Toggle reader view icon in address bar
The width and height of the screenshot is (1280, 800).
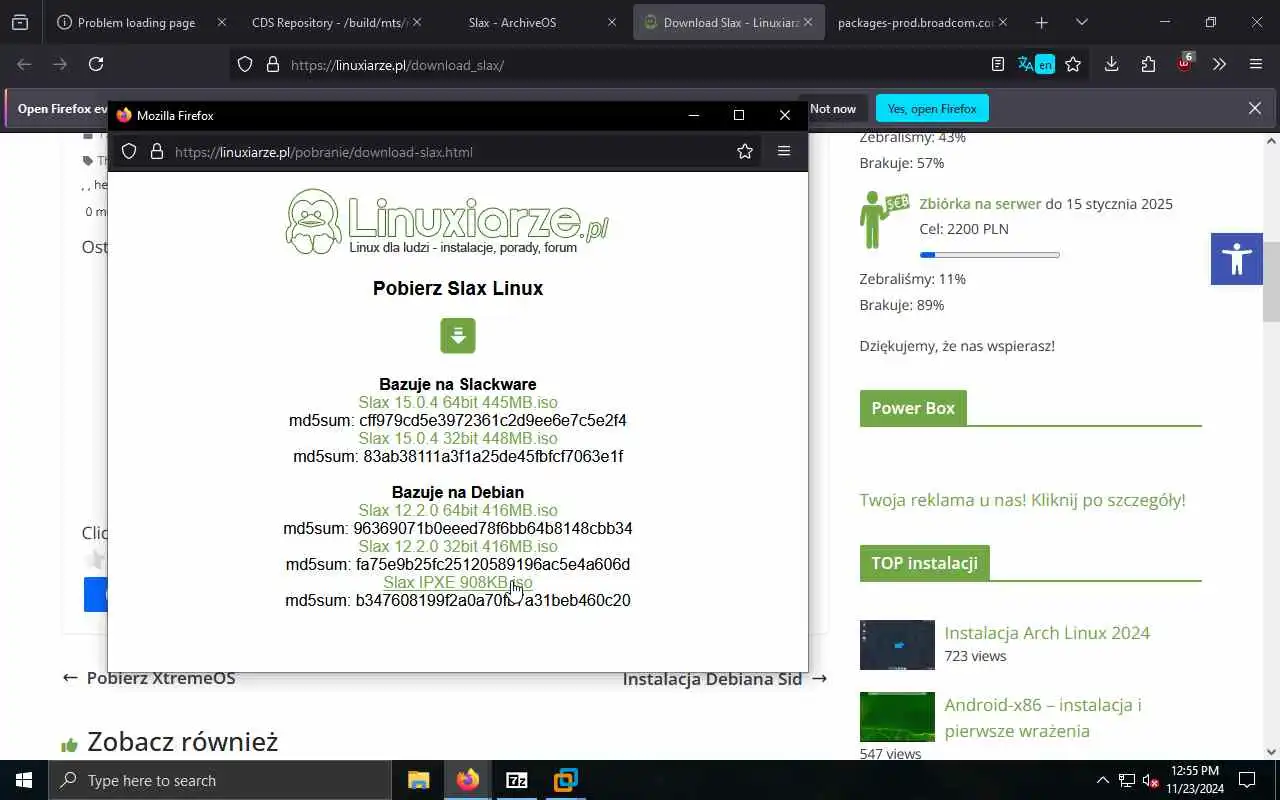point(997,64)
